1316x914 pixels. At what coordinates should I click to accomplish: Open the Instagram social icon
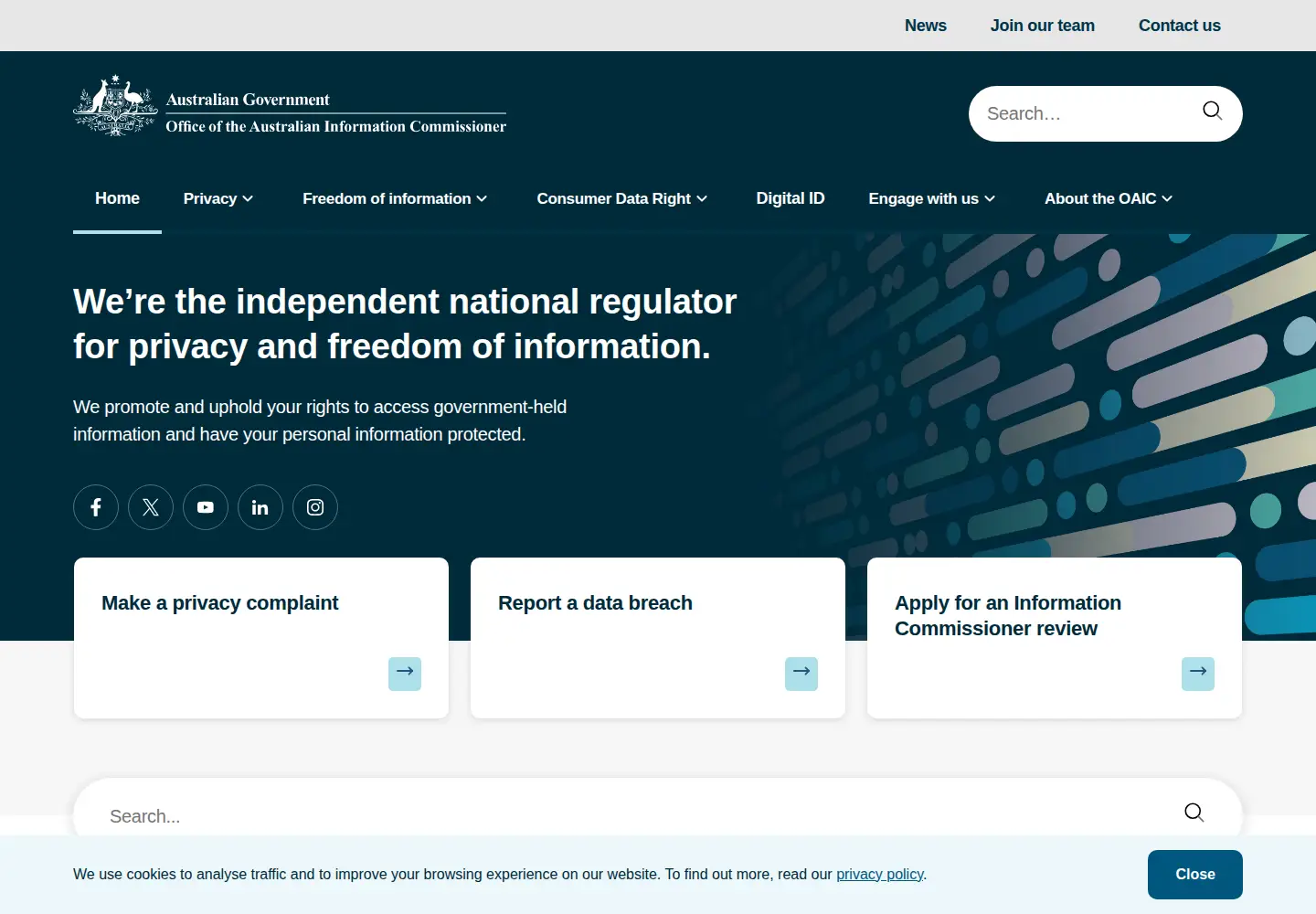coord(315,507)
